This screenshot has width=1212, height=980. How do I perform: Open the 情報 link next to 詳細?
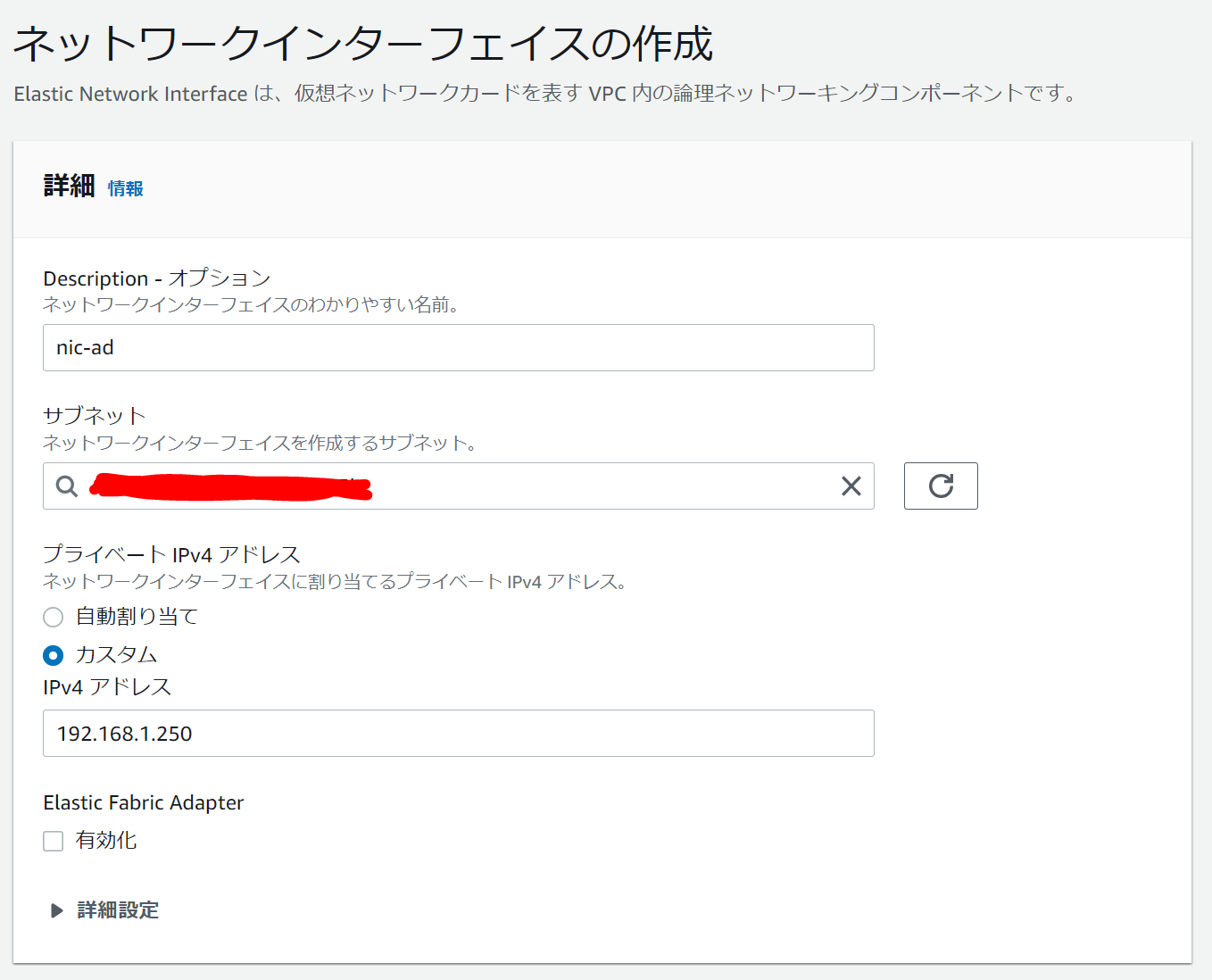pos(126,188)
